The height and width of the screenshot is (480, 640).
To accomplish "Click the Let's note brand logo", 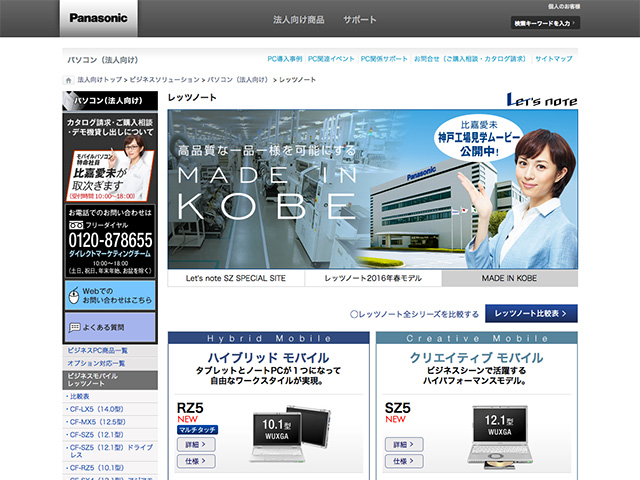I will click(542, 100).
